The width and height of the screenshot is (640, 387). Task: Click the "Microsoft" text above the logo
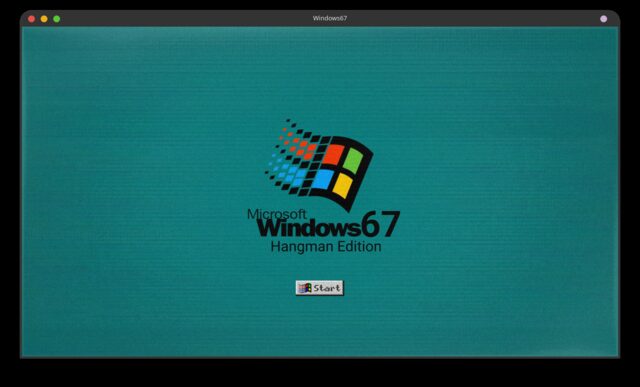(277, 214)
